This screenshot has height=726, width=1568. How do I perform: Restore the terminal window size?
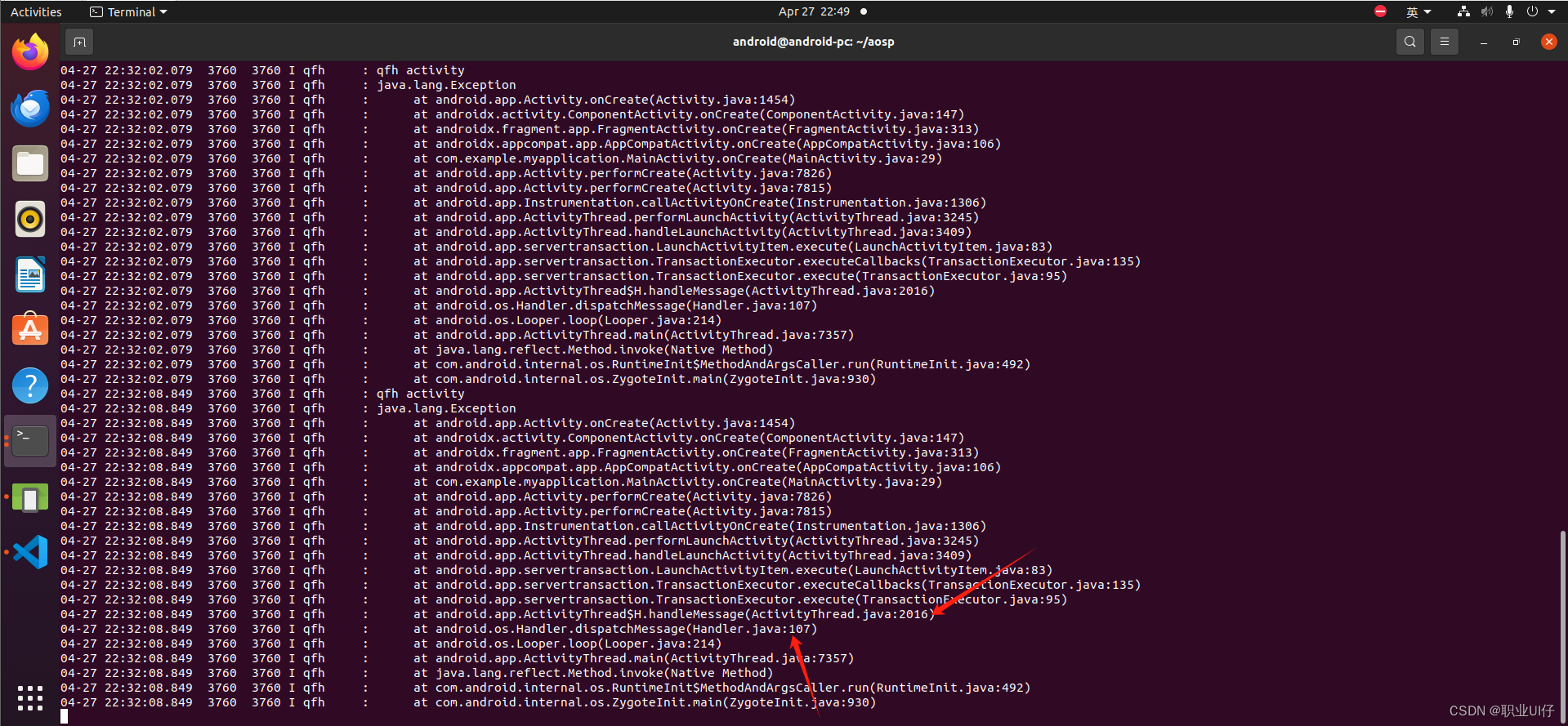coord(1516,42)
